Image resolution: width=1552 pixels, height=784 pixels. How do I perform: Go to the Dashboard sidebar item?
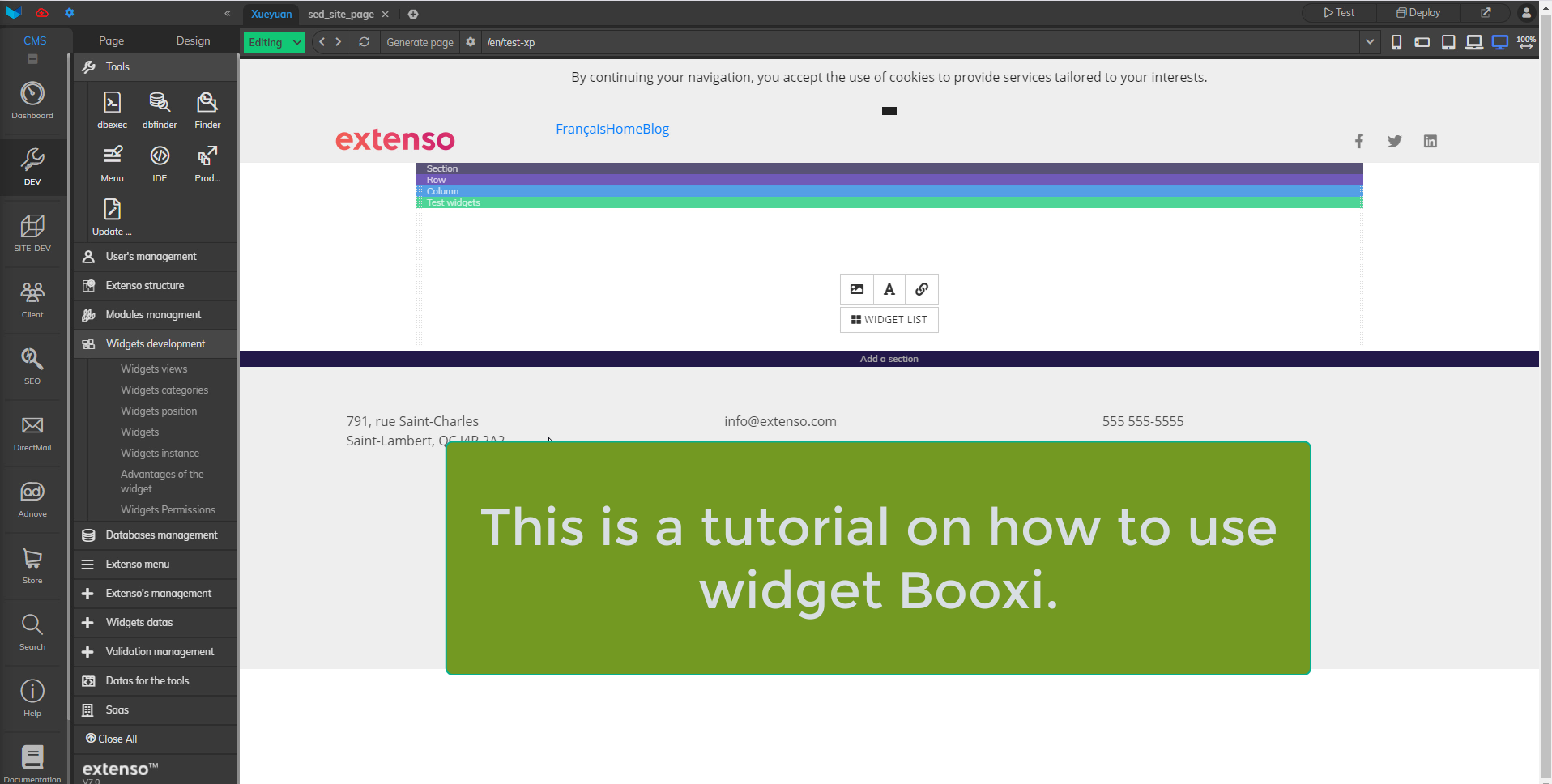tap(32, 100)
